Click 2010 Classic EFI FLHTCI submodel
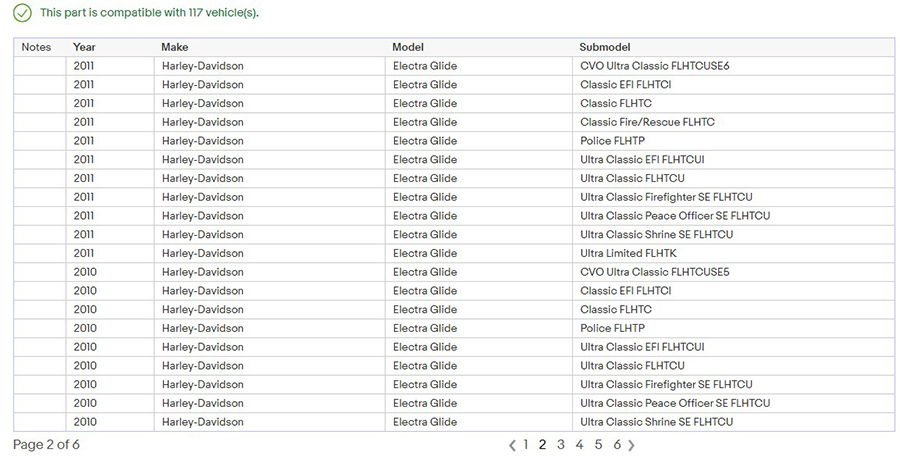This screenshot has height=456, width=900. 626,291
